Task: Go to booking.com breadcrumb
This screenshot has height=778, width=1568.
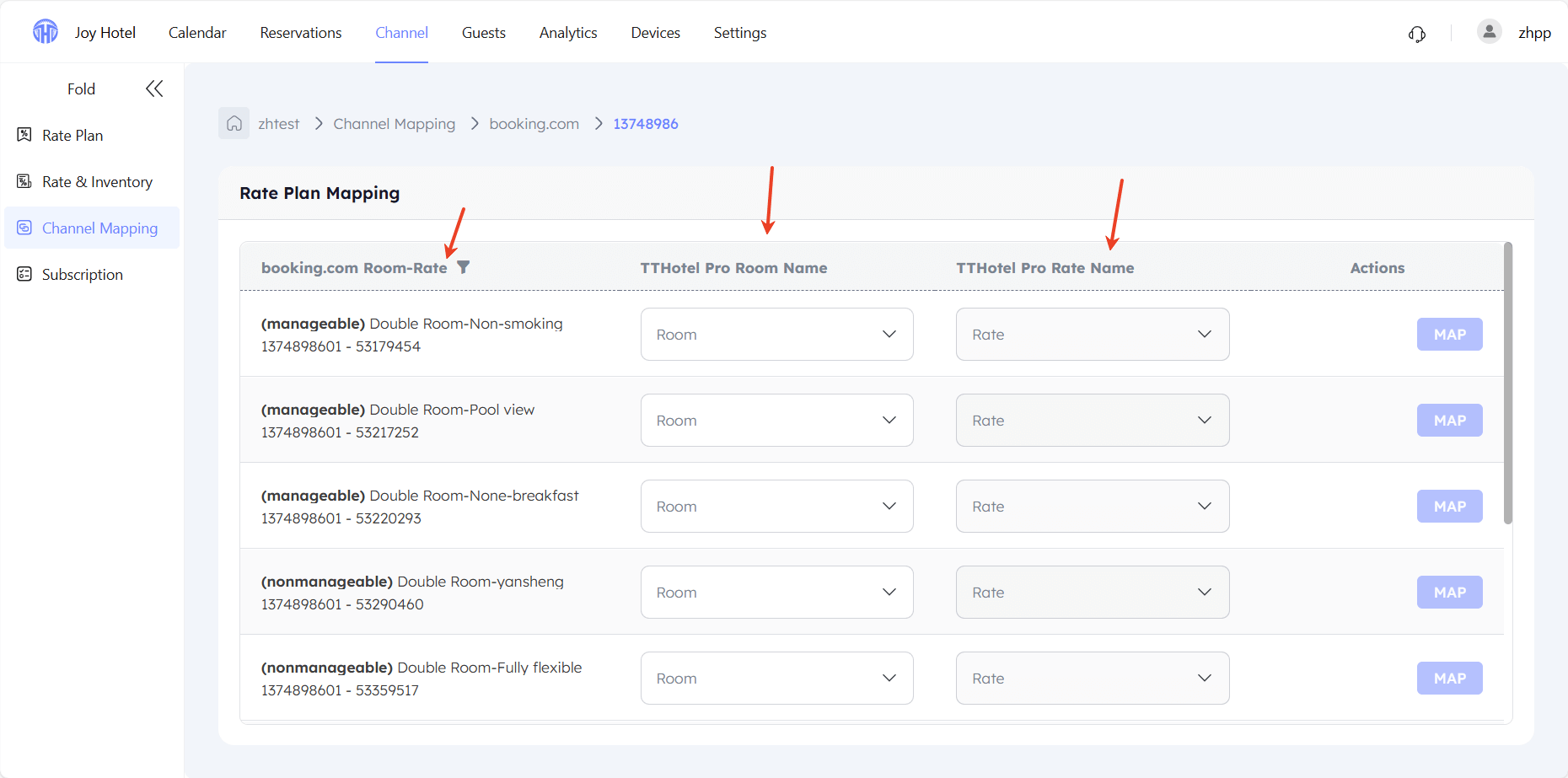Action: [x=534, y=124]
